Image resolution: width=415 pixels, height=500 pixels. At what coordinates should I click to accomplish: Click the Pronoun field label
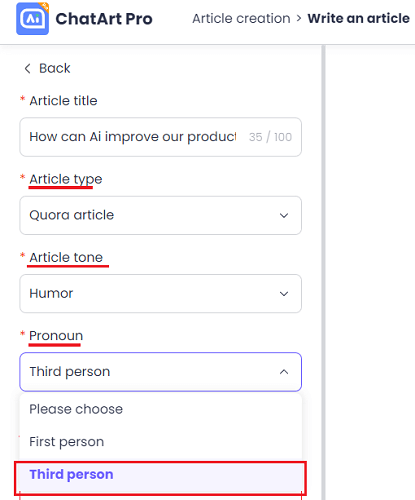click(56, 336)
